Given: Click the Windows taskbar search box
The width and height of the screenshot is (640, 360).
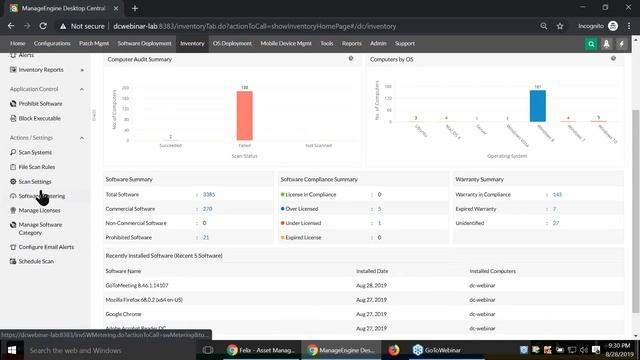Looking at the screenshot, I should click(x=110, y=350).
